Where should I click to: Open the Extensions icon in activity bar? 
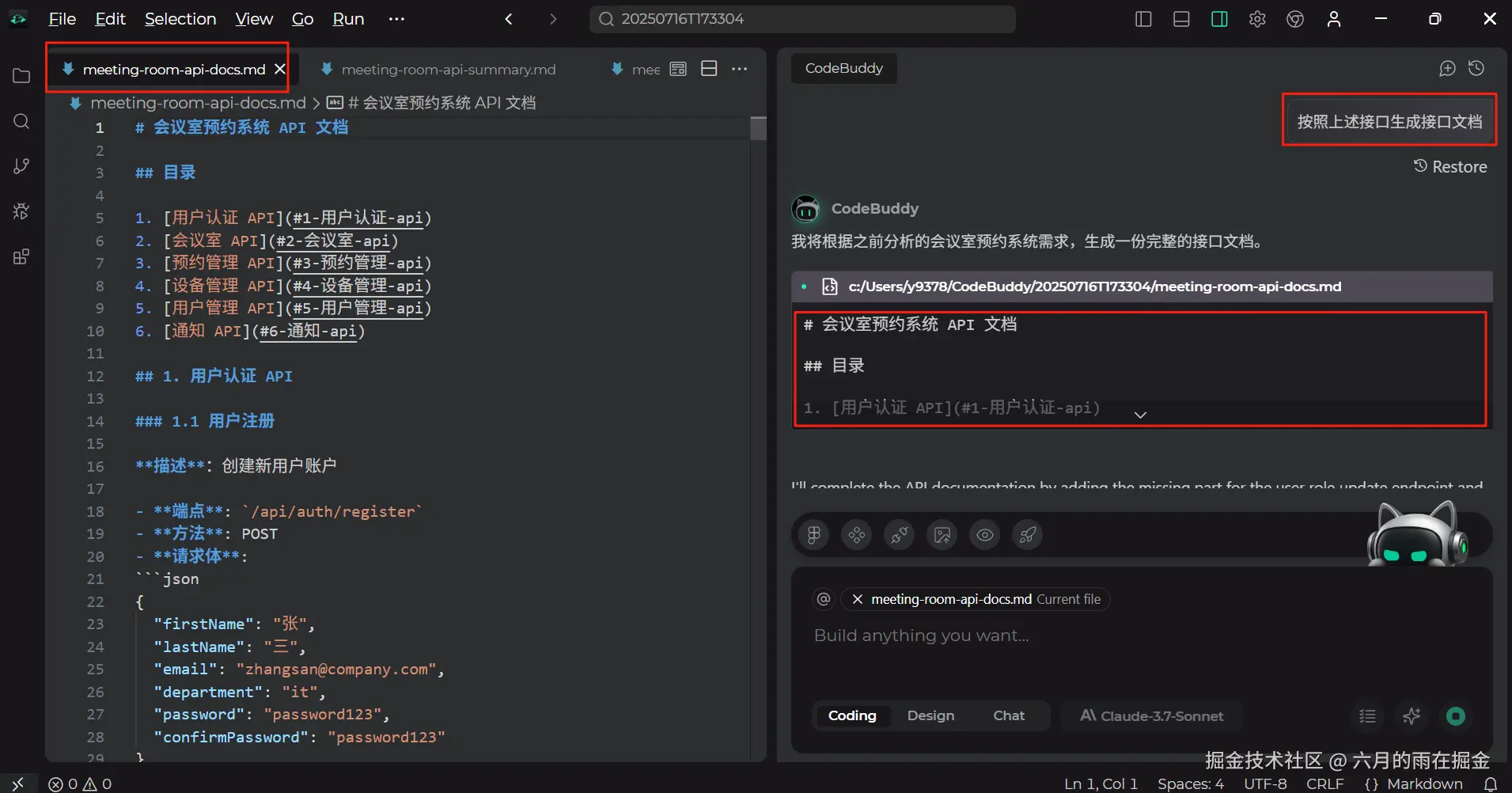click(x=21, y=256)
